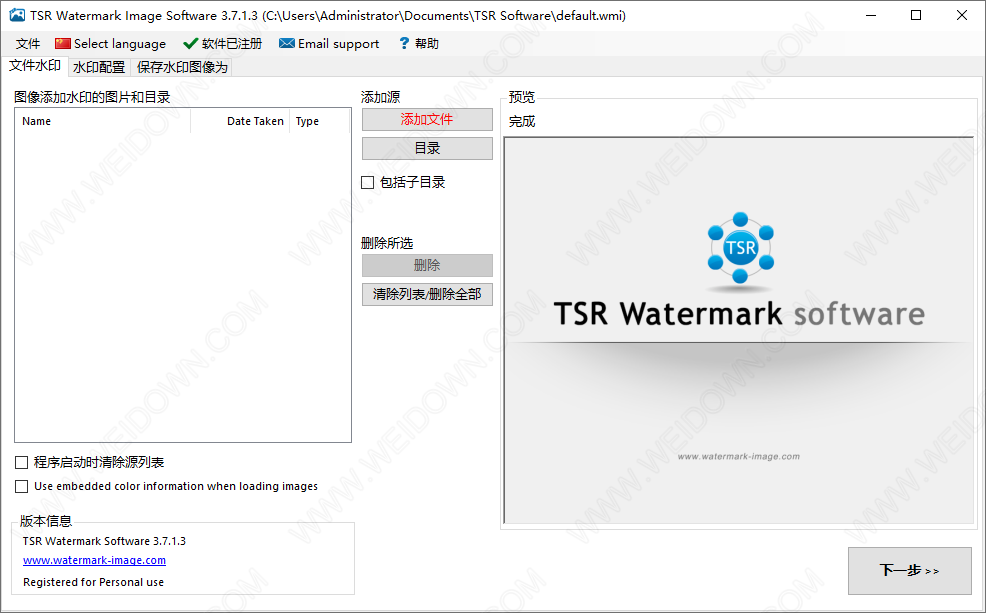Click the blue question mark help icon

point(404,43)
